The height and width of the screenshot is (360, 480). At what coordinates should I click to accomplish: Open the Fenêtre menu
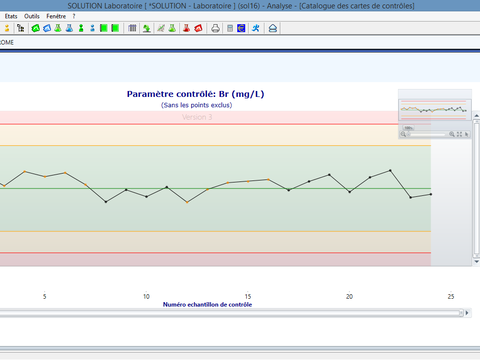[x=56, y=16]
